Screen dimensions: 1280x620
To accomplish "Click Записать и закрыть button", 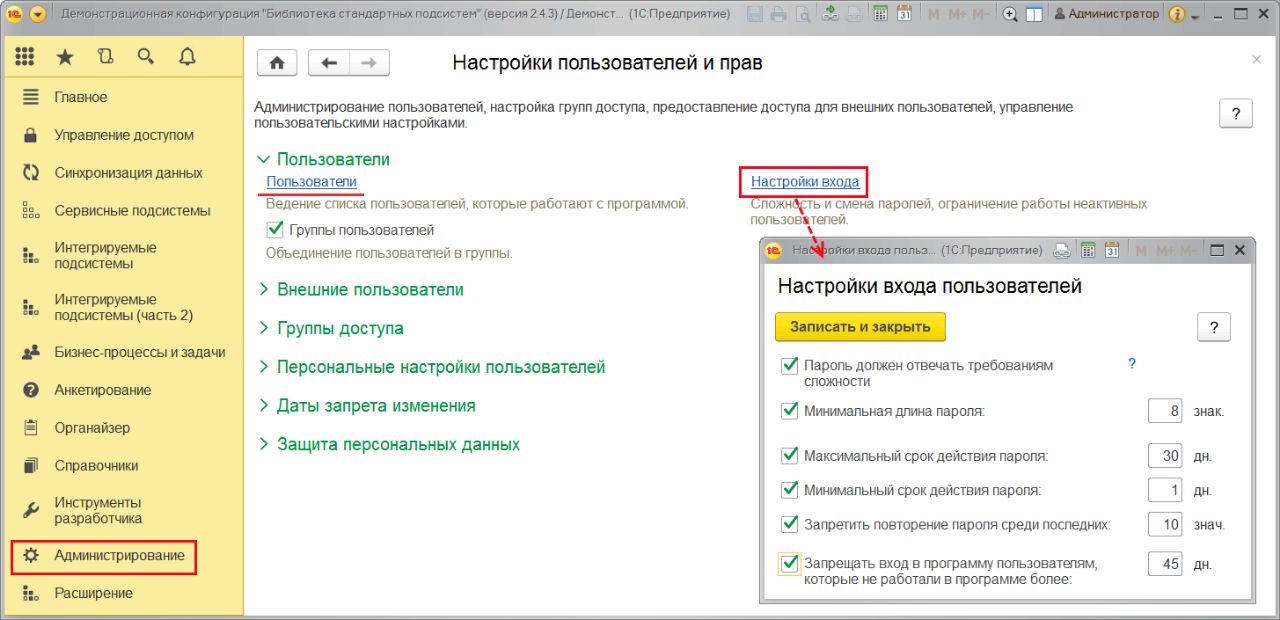I will click(x=860, y=326).
